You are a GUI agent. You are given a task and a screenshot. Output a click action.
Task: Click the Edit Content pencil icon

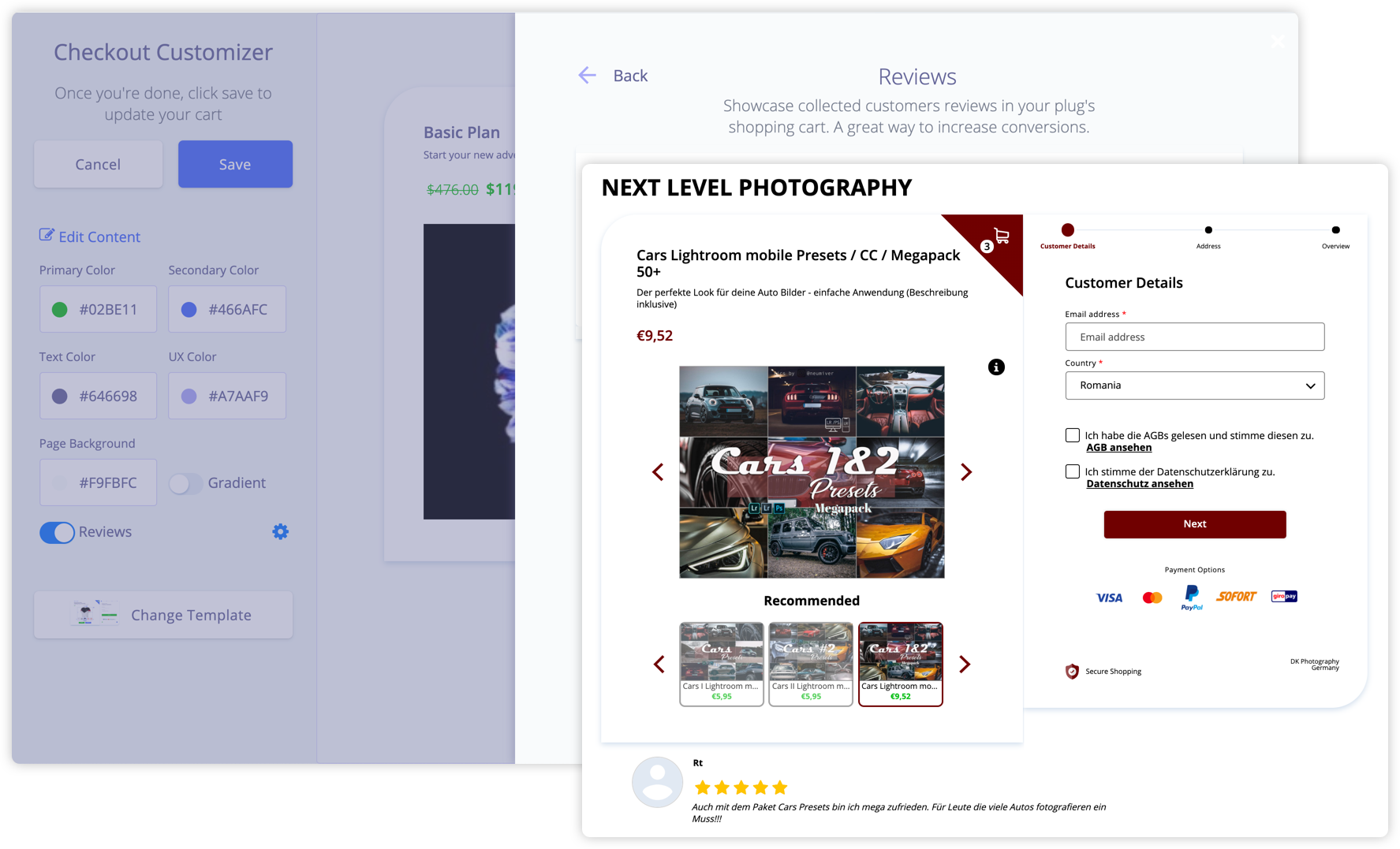click(47, 236)
